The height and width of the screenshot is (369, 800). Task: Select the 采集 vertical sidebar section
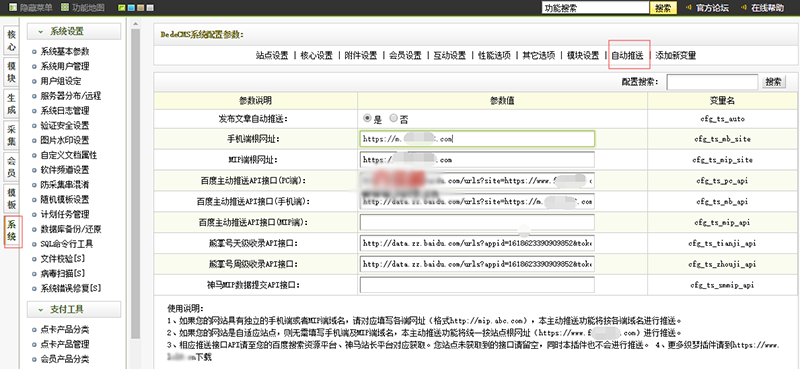pos(12,135)
